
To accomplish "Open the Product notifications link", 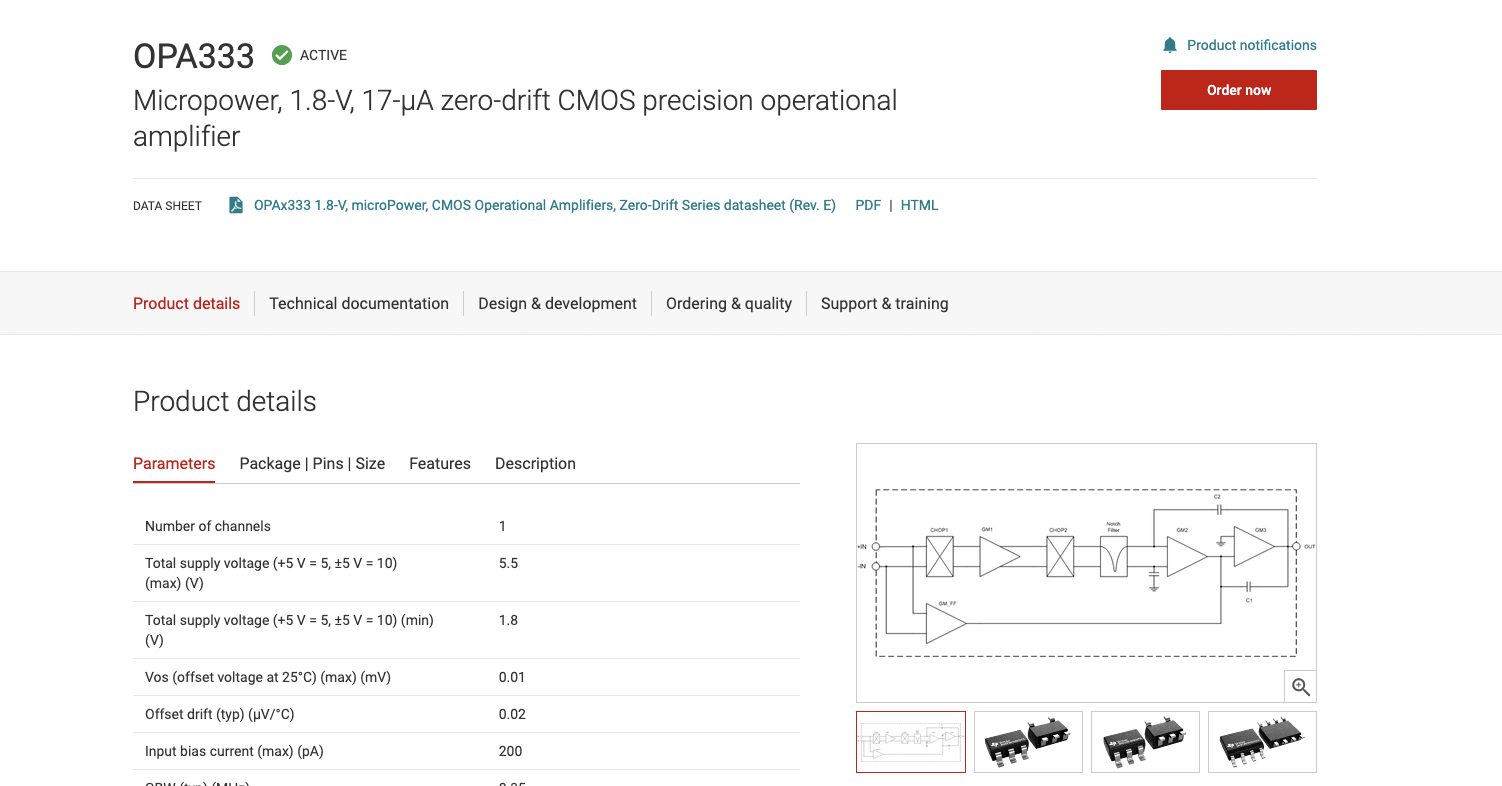I will pyautogui.click(x=1251, y=45).
